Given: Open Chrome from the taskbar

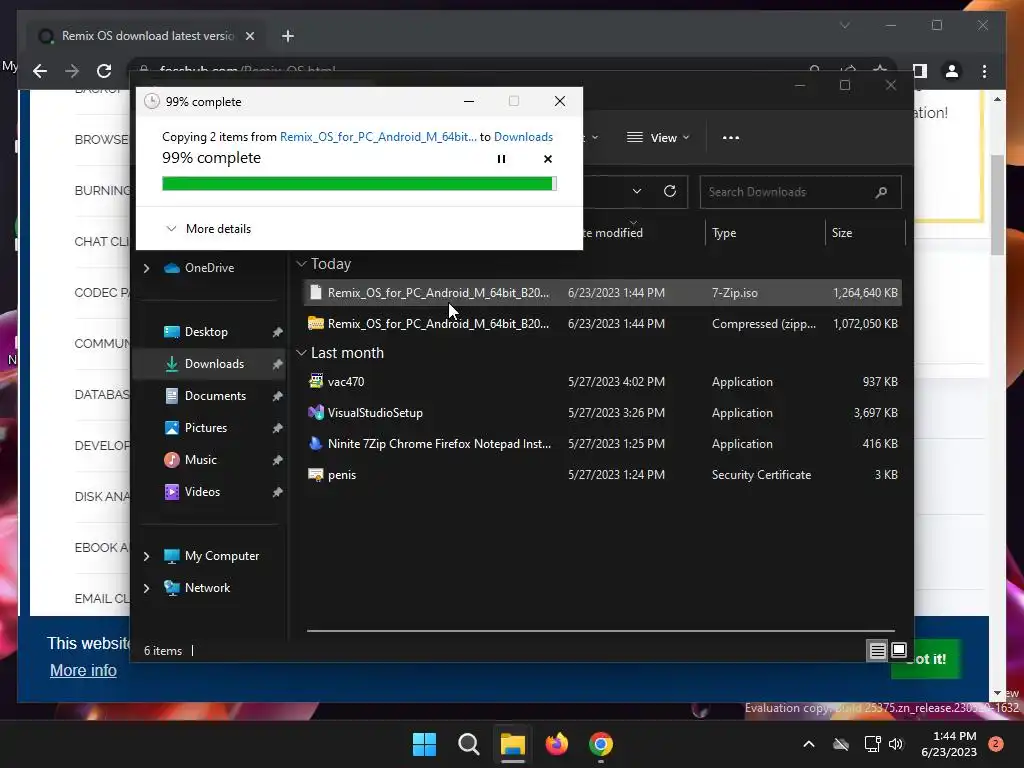Looking at the screenshot, I should tap(601, 744).
